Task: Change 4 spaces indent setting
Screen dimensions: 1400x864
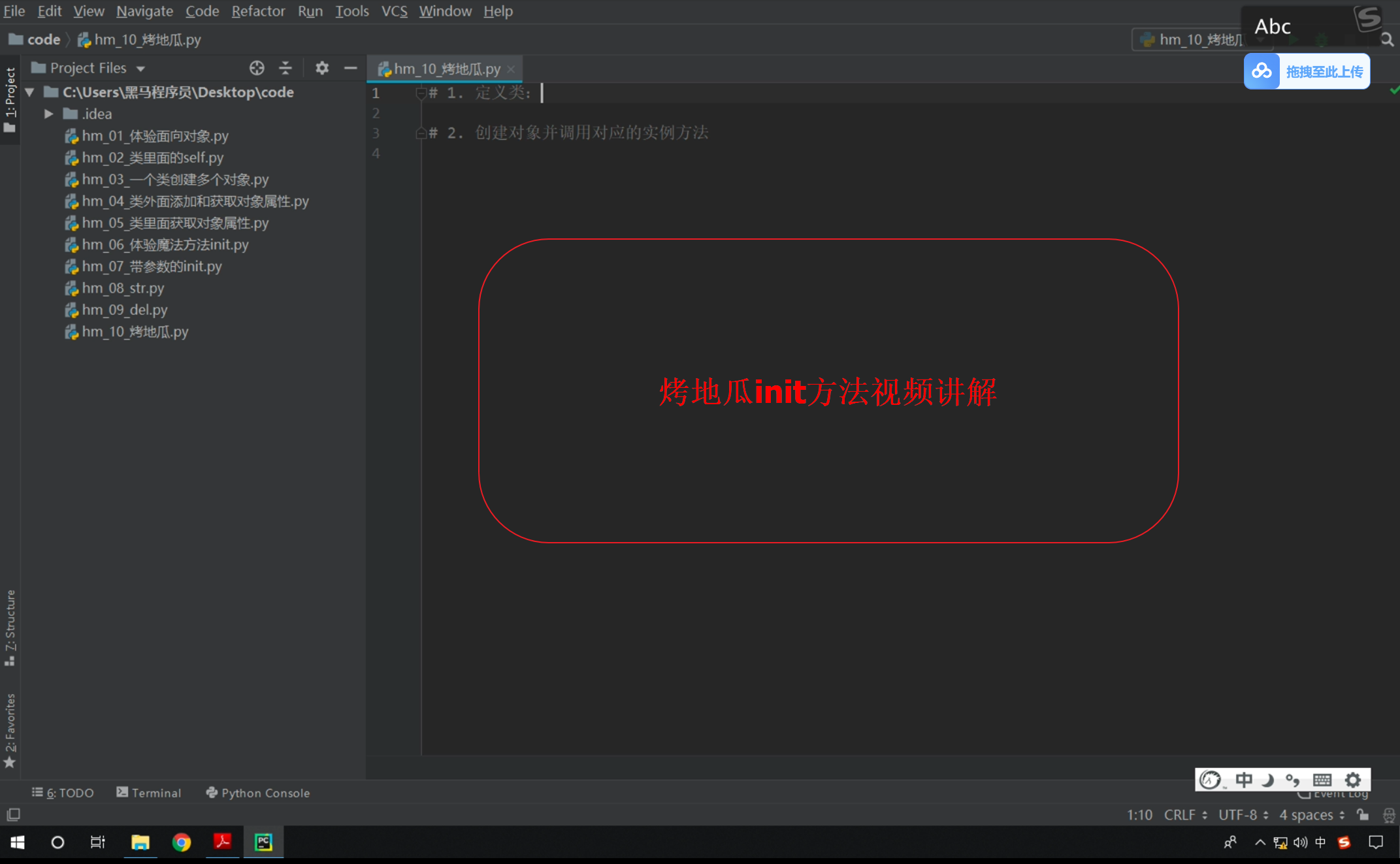Action: [x=1312, y=815]
